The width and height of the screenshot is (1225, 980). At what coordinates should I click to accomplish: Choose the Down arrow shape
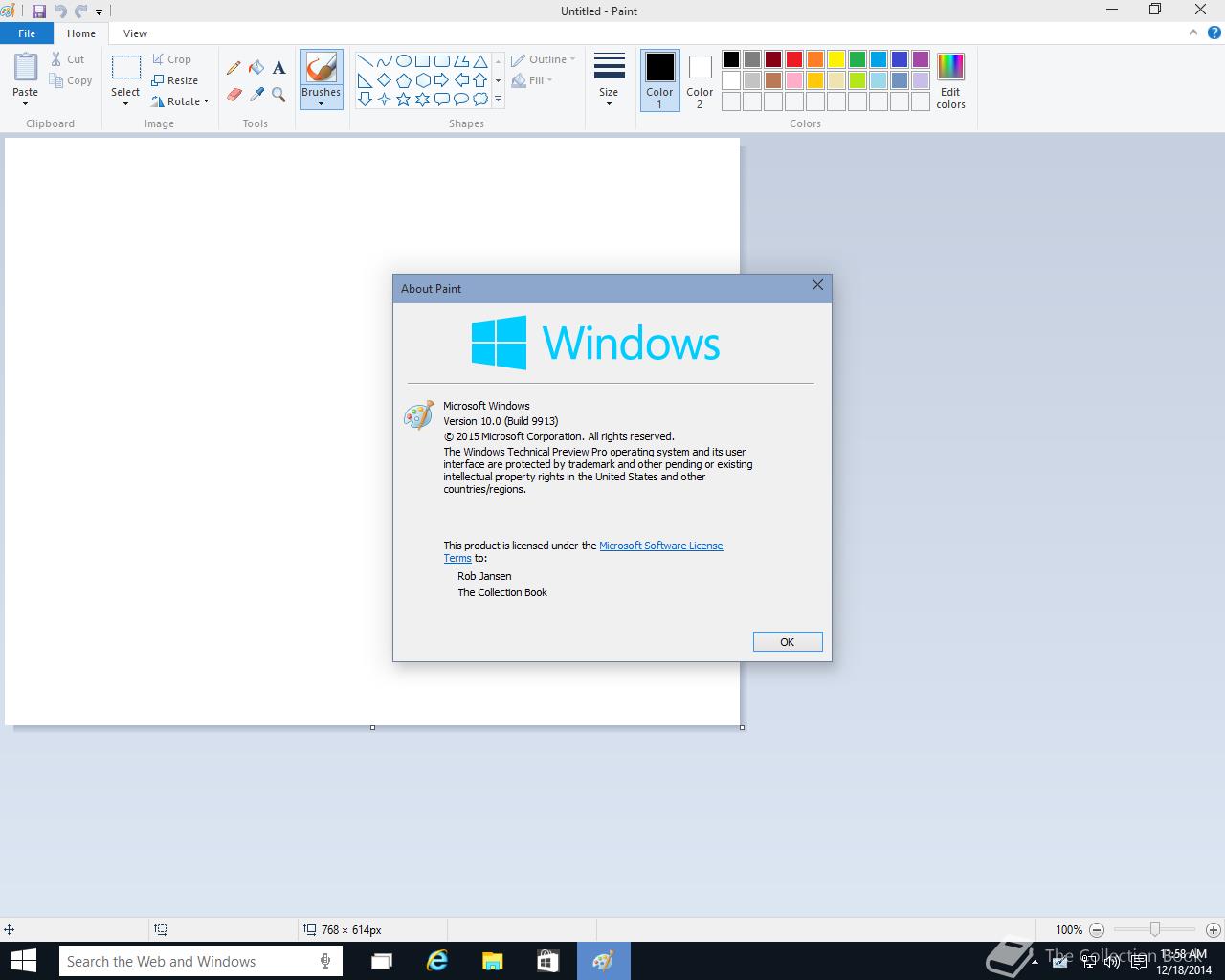pos(365,100)
